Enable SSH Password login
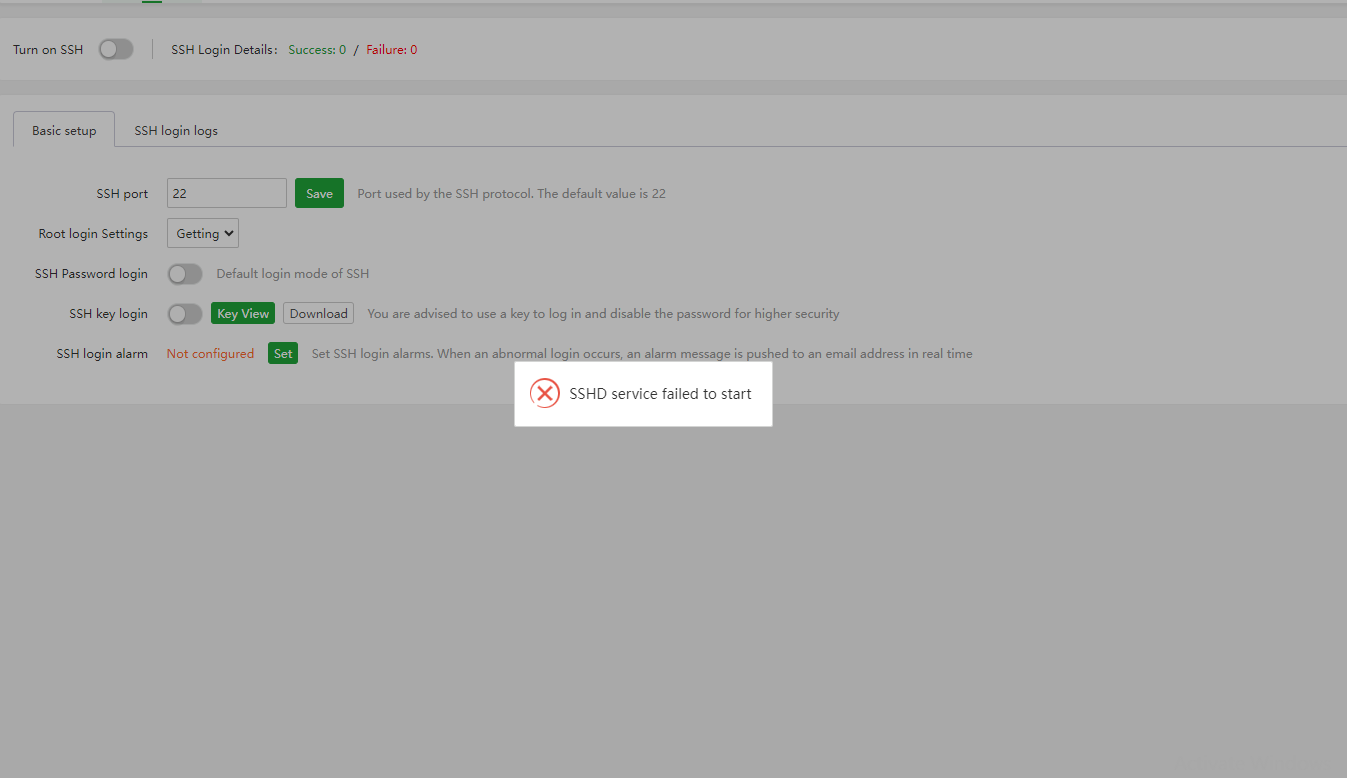This screenshot has width=1347, height=778. (x=184, y=273)
